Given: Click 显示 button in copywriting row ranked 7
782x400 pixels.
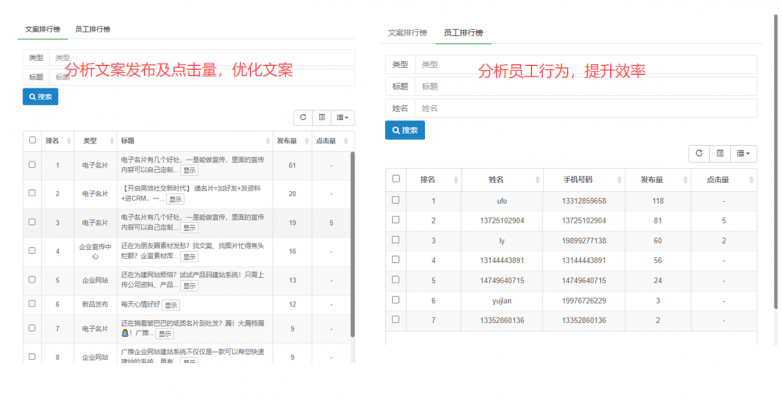Looking at the screenshot, I should coord(165,334).
